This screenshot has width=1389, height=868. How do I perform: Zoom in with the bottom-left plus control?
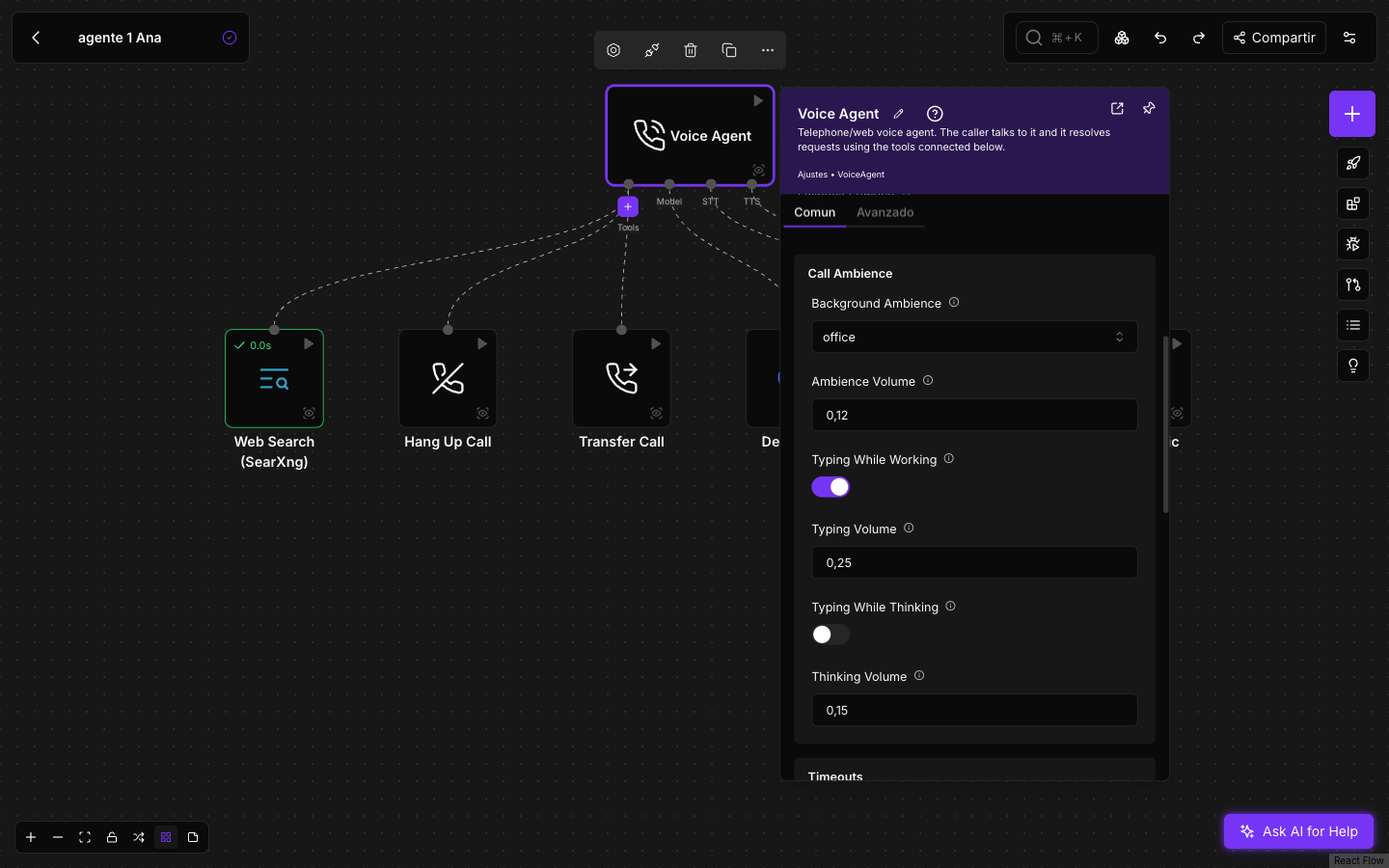point(31,837)
